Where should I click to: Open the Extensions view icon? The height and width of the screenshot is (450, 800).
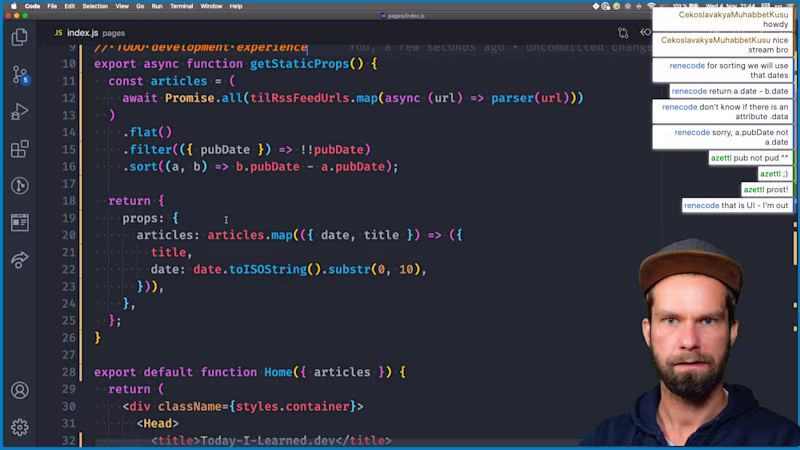tap(19, 149)
